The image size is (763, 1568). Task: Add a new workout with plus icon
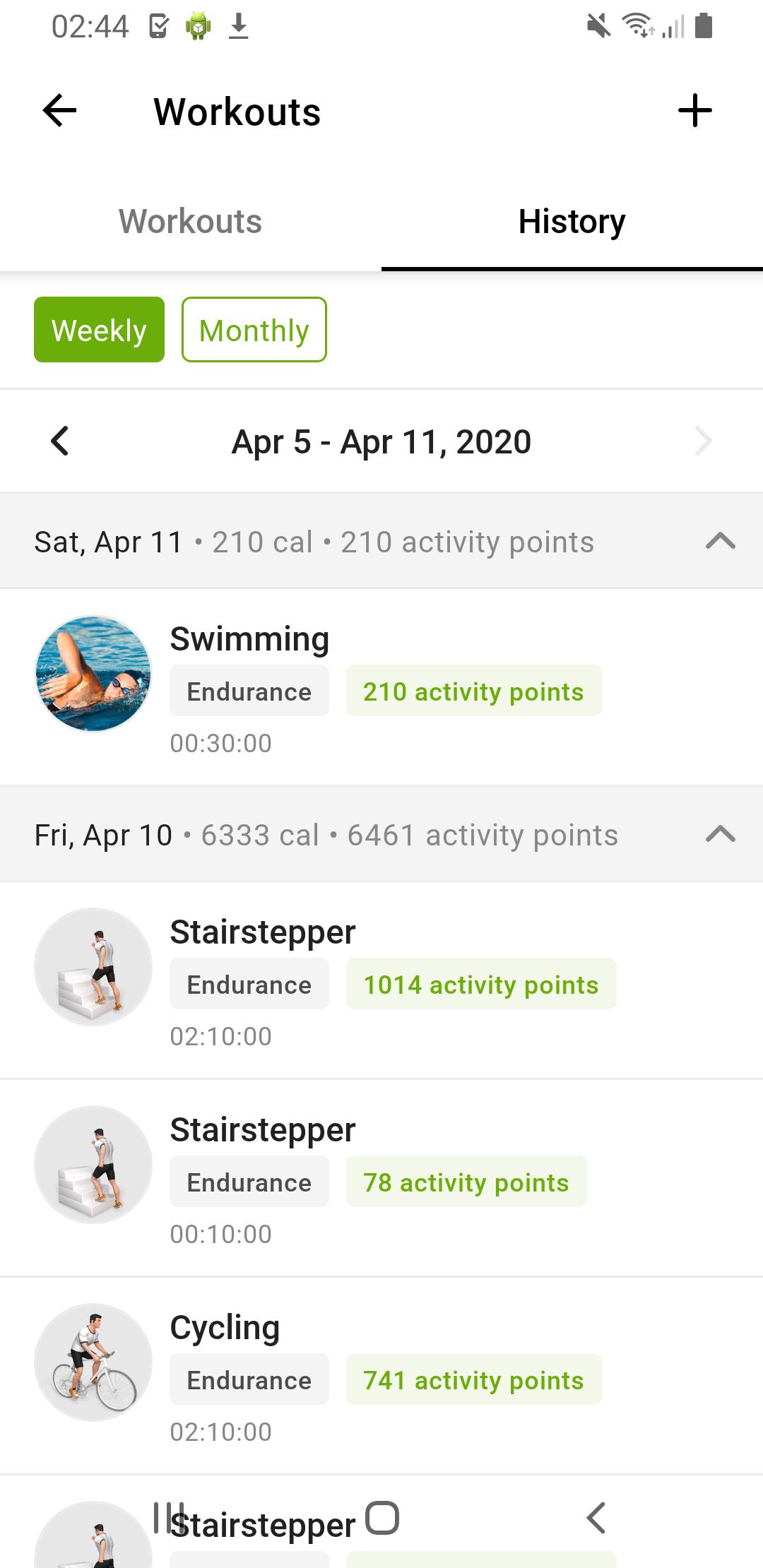pos(695,111)
